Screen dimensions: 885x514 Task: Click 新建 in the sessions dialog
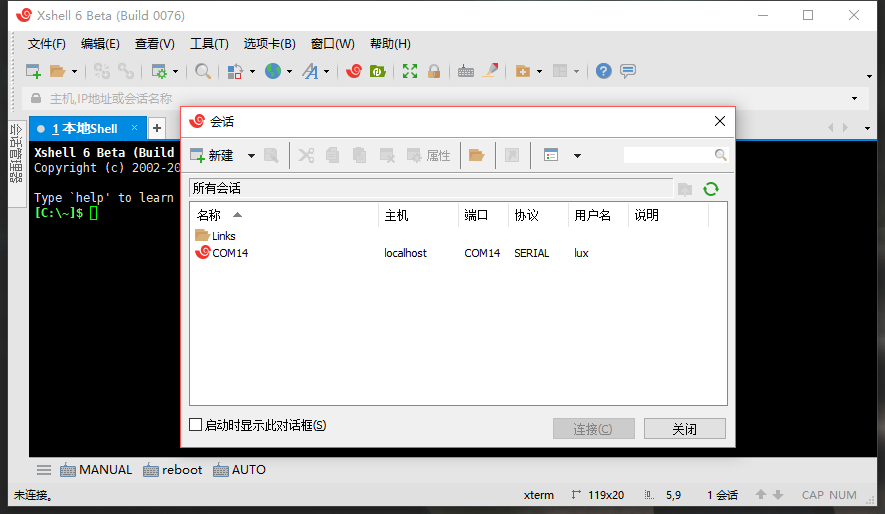(212, 155)
